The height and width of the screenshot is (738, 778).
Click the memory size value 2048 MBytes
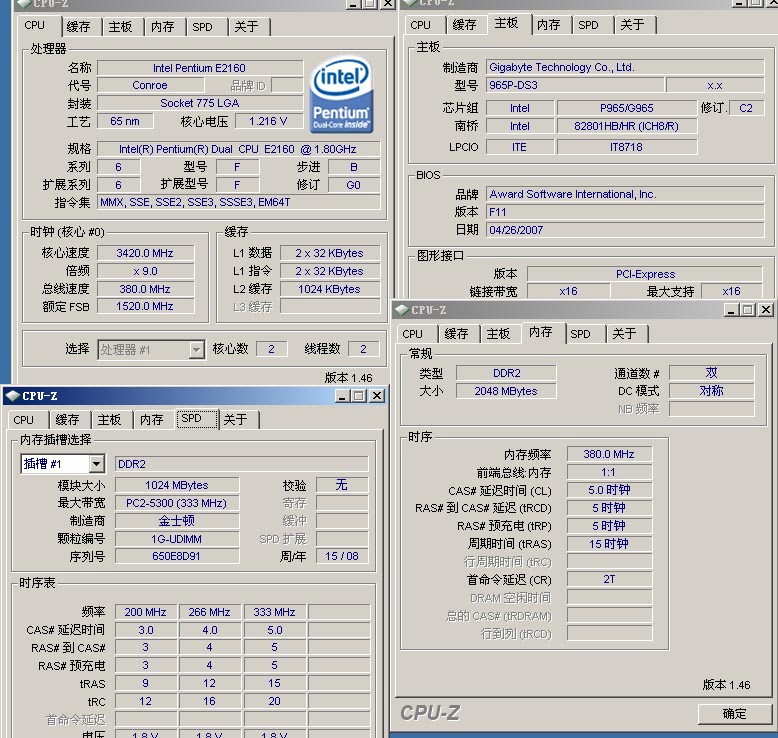(506, 391)
